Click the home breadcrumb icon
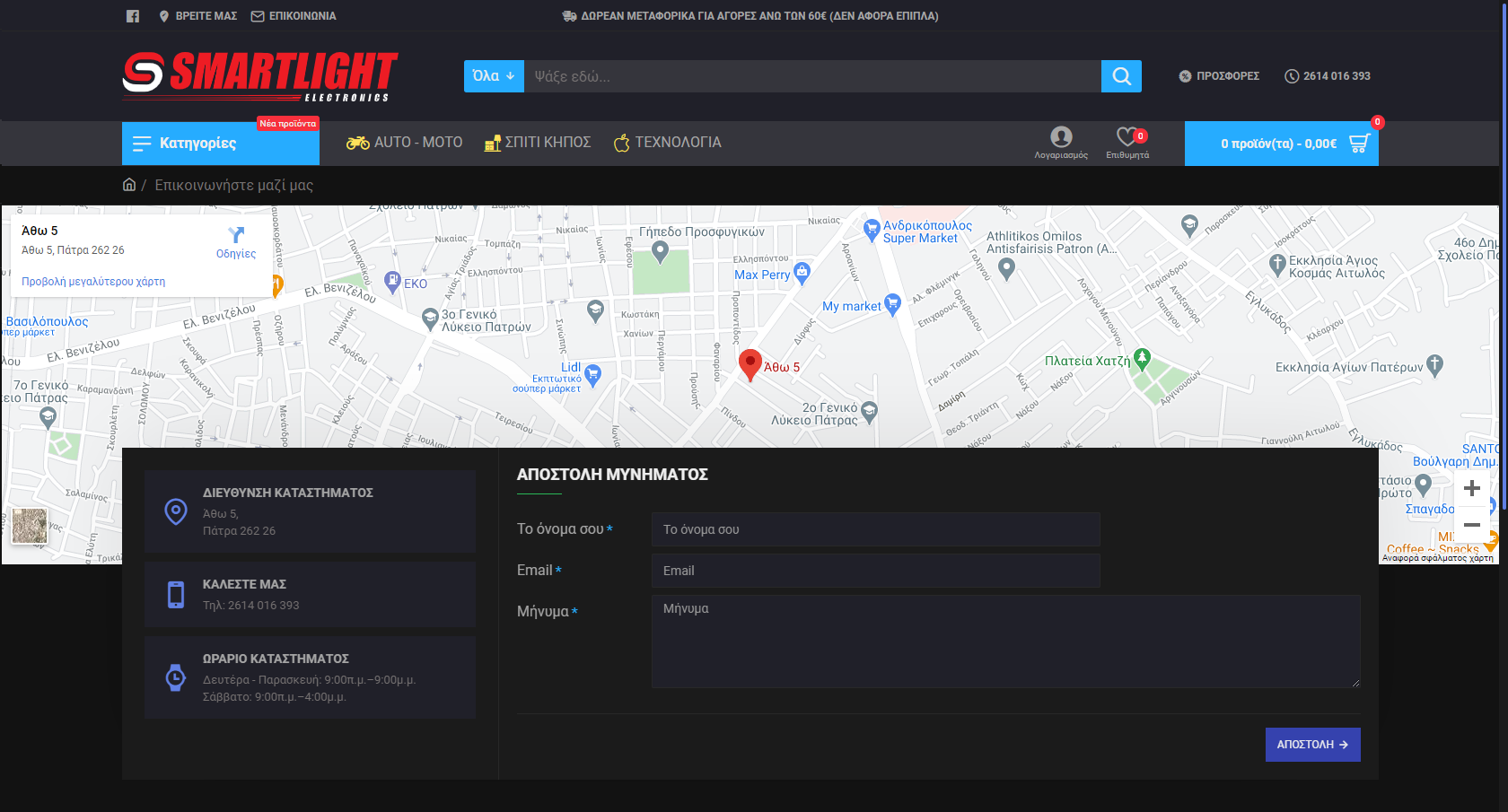 coord(129,185)
